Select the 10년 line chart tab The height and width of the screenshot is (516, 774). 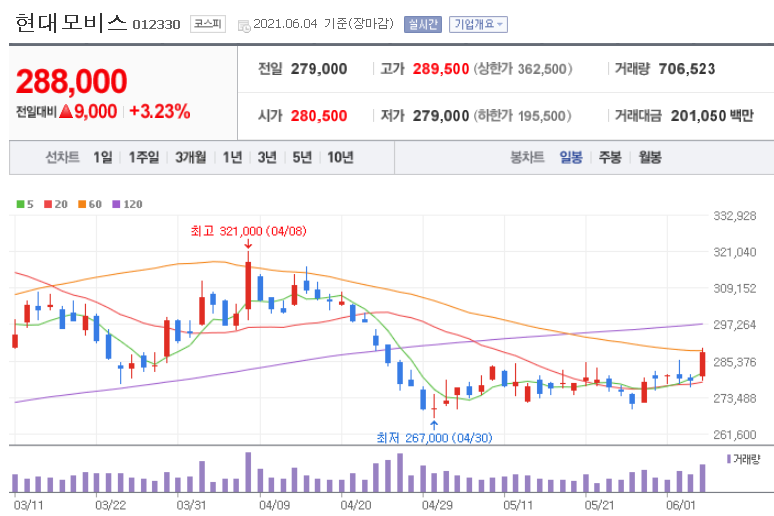pos(341,158)
